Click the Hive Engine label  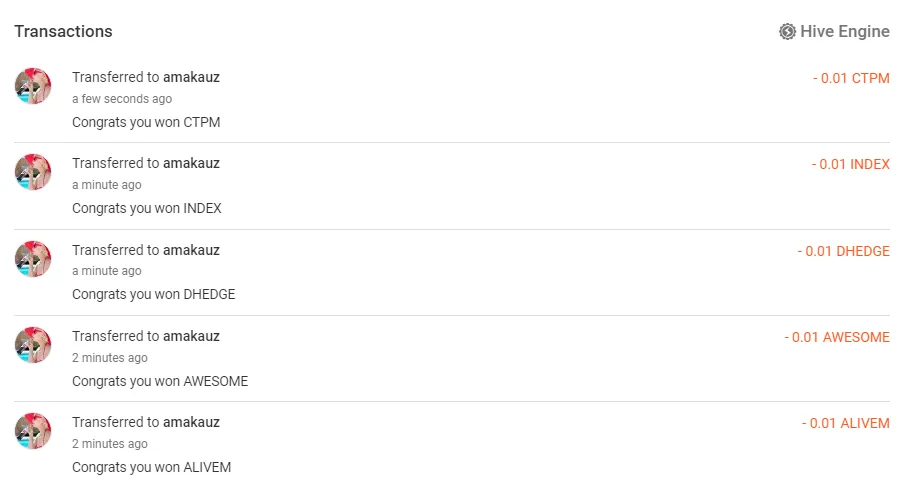point(844,32)
